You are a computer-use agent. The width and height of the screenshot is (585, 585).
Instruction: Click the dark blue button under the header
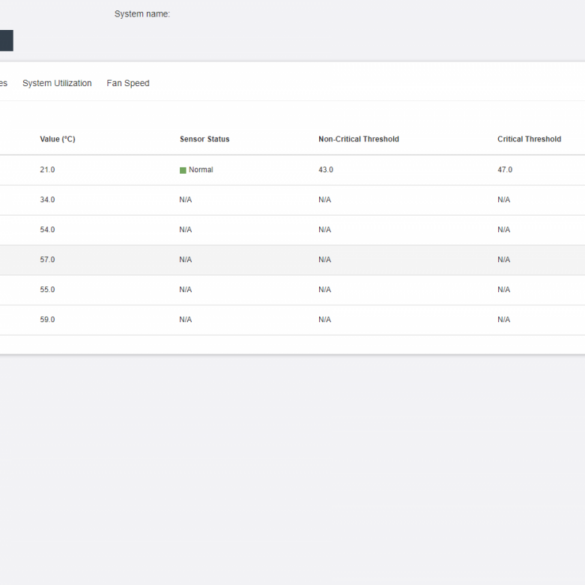coord(6,40)
